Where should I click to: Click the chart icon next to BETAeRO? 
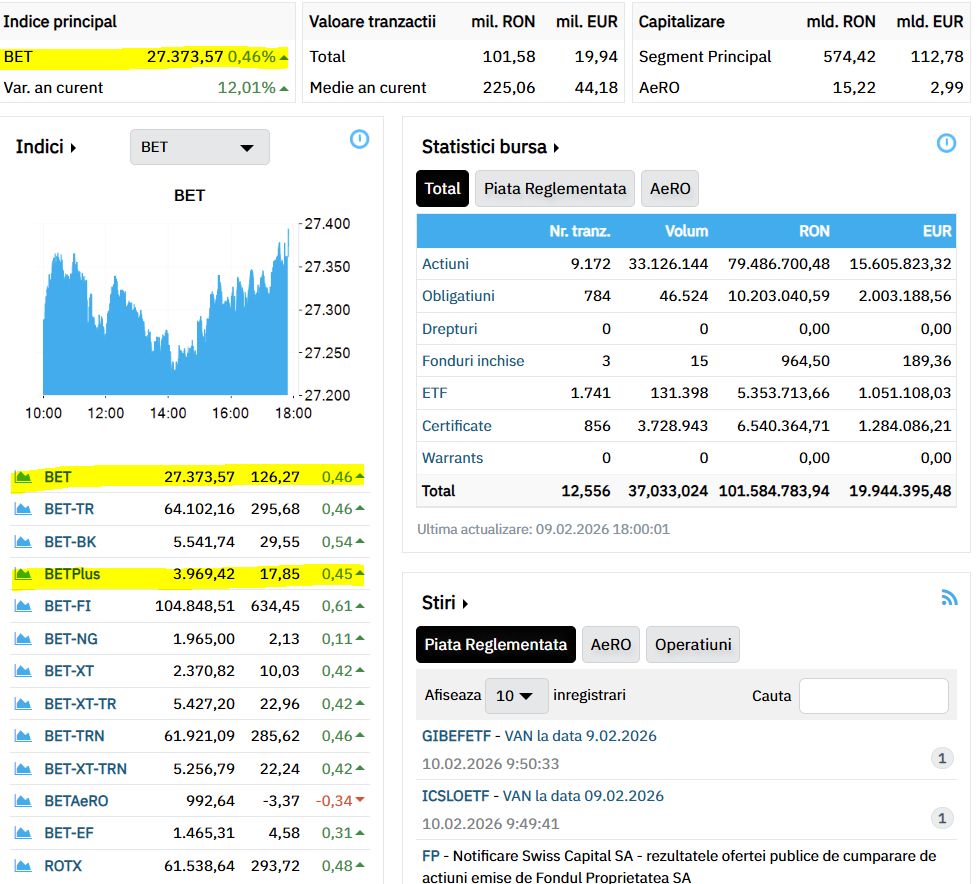tap(23, 801)
